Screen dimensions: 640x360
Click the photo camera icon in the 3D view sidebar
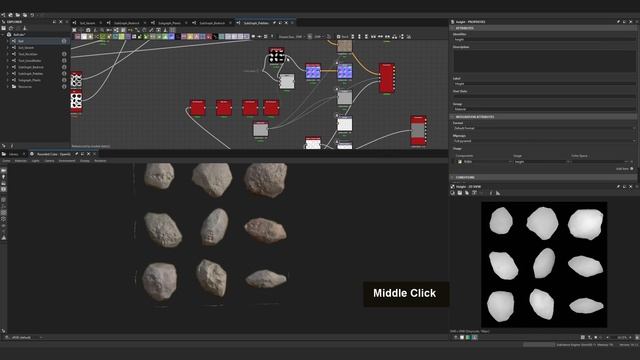click(4, 189)
